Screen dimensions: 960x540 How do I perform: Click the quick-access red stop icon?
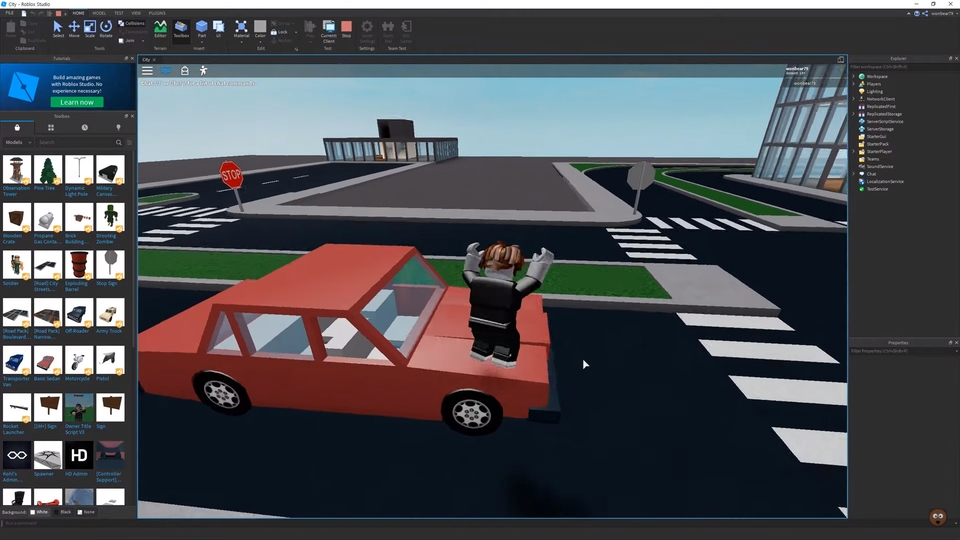(x=58, y=13)
